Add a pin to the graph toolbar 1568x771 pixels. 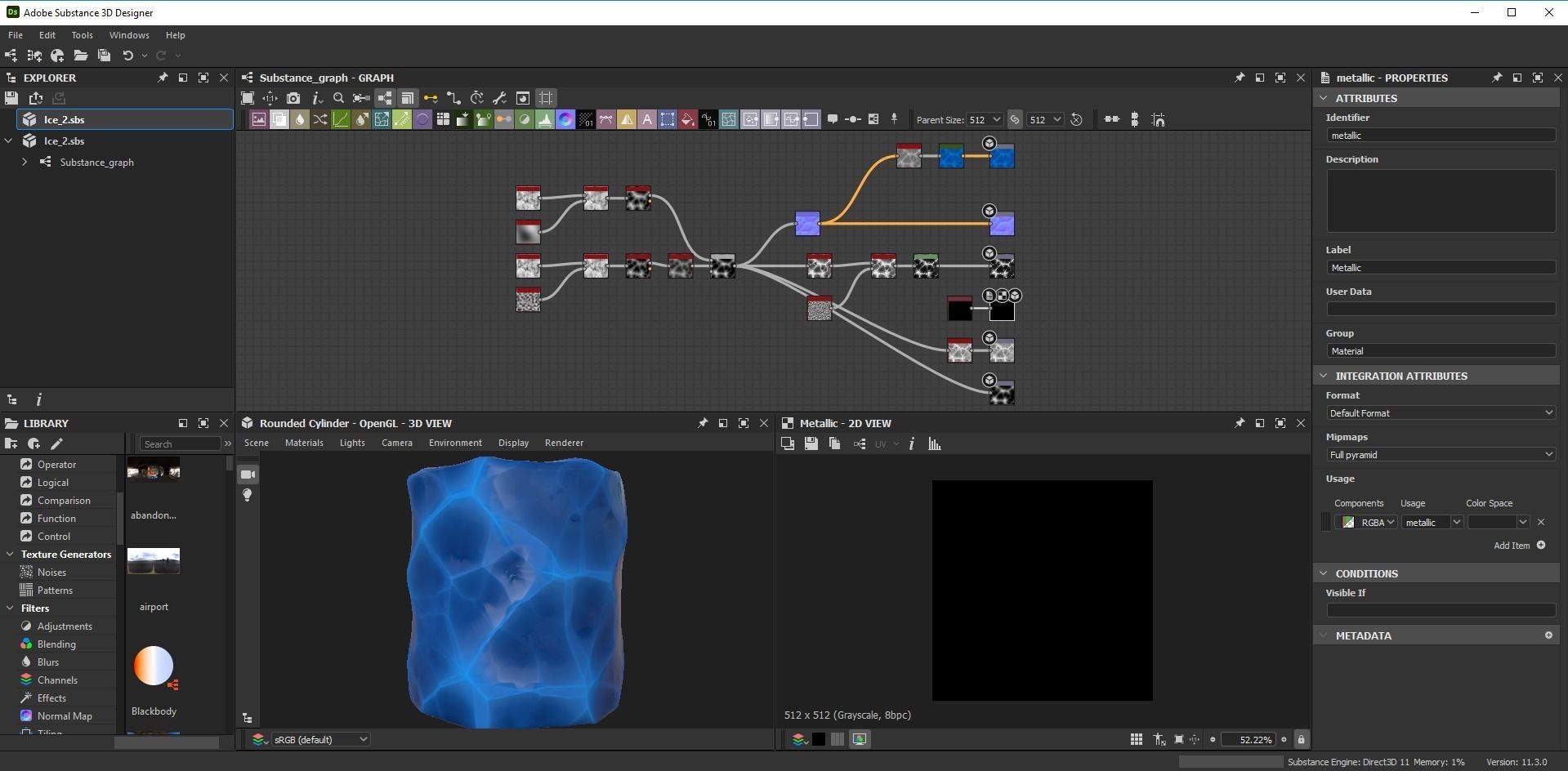pyautogui.click(x=894, y=119)
